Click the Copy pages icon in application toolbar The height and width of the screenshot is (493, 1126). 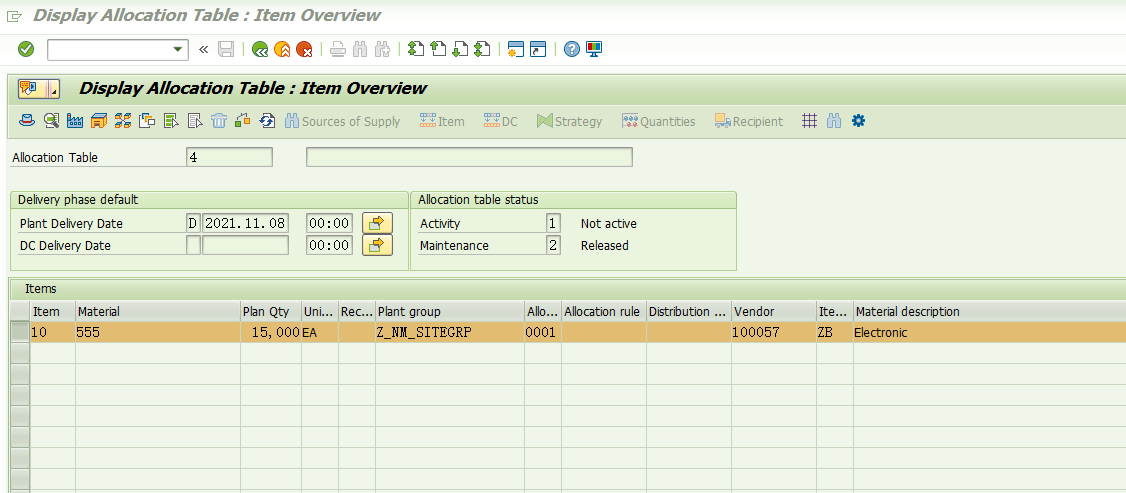point(147,121)
